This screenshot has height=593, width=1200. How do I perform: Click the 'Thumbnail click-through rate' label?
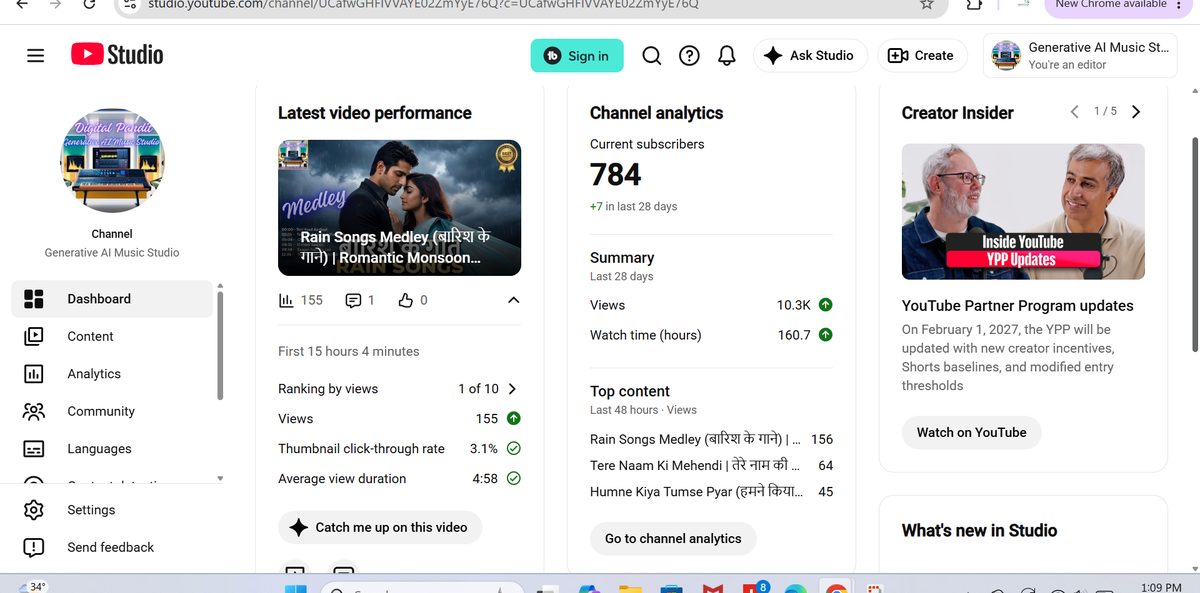pyautogui.click(x=361, y=449)
